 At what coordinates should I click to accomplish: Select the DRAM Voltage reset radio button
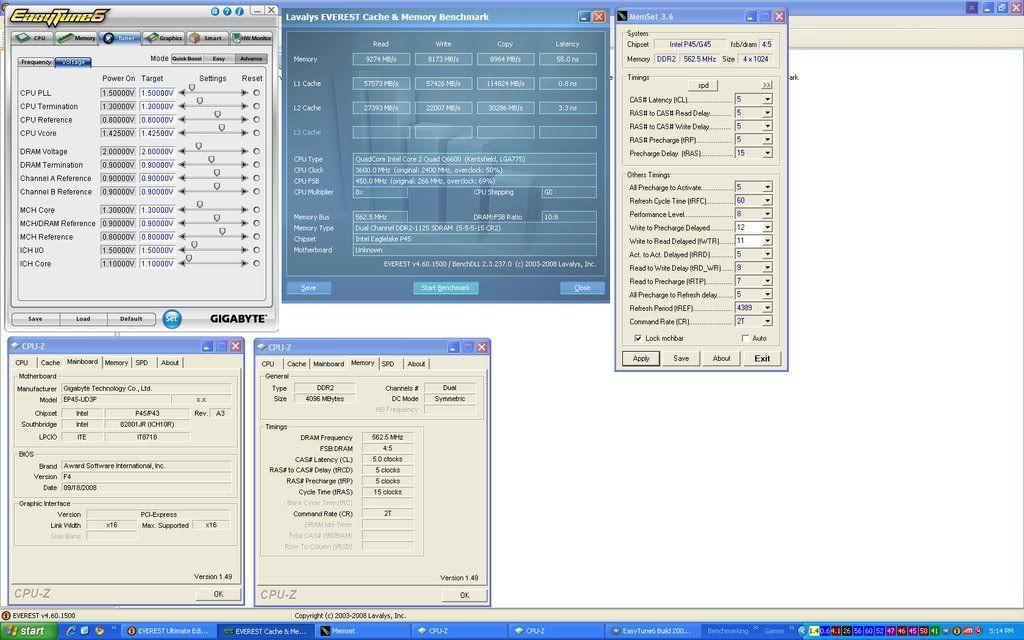coord(257,152)
